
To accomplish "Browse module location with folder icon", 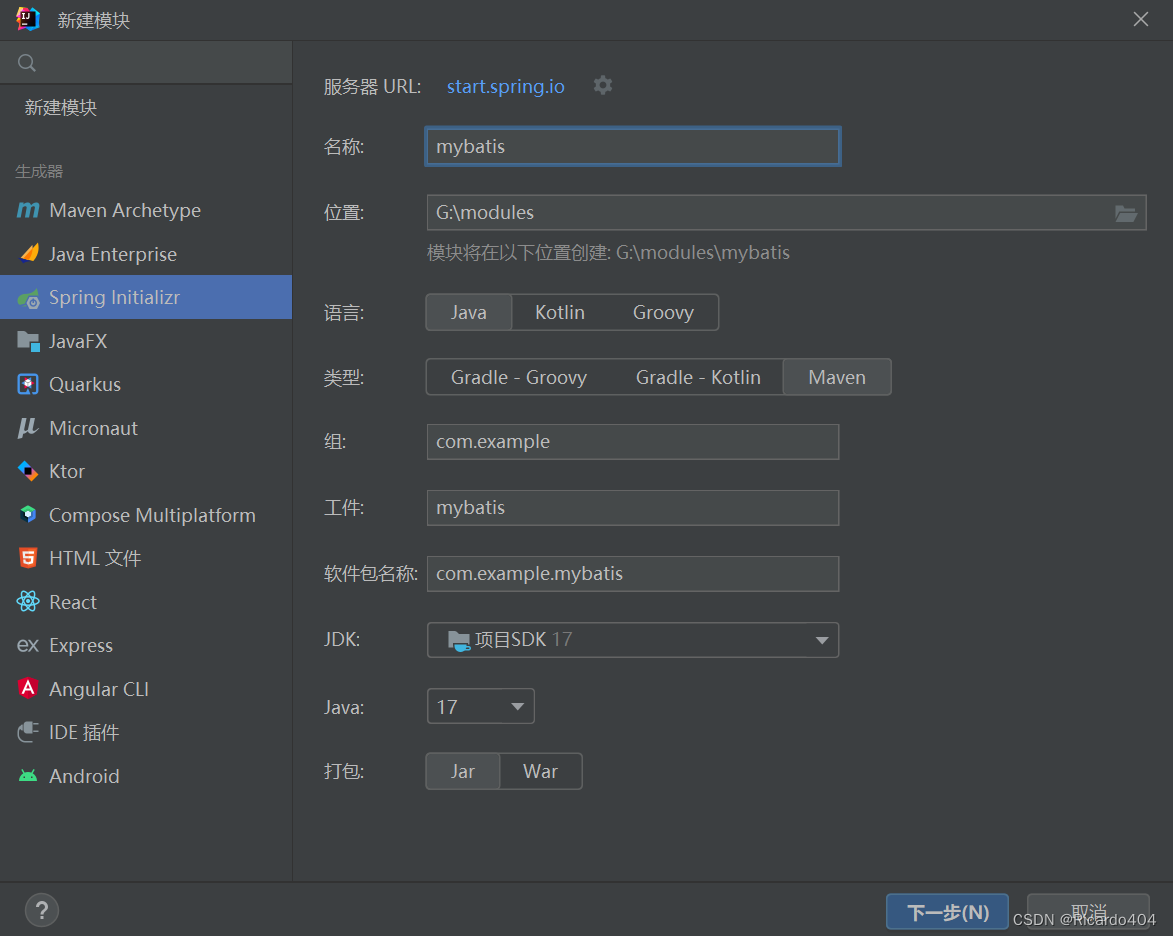I will [x=1126, y=212].
